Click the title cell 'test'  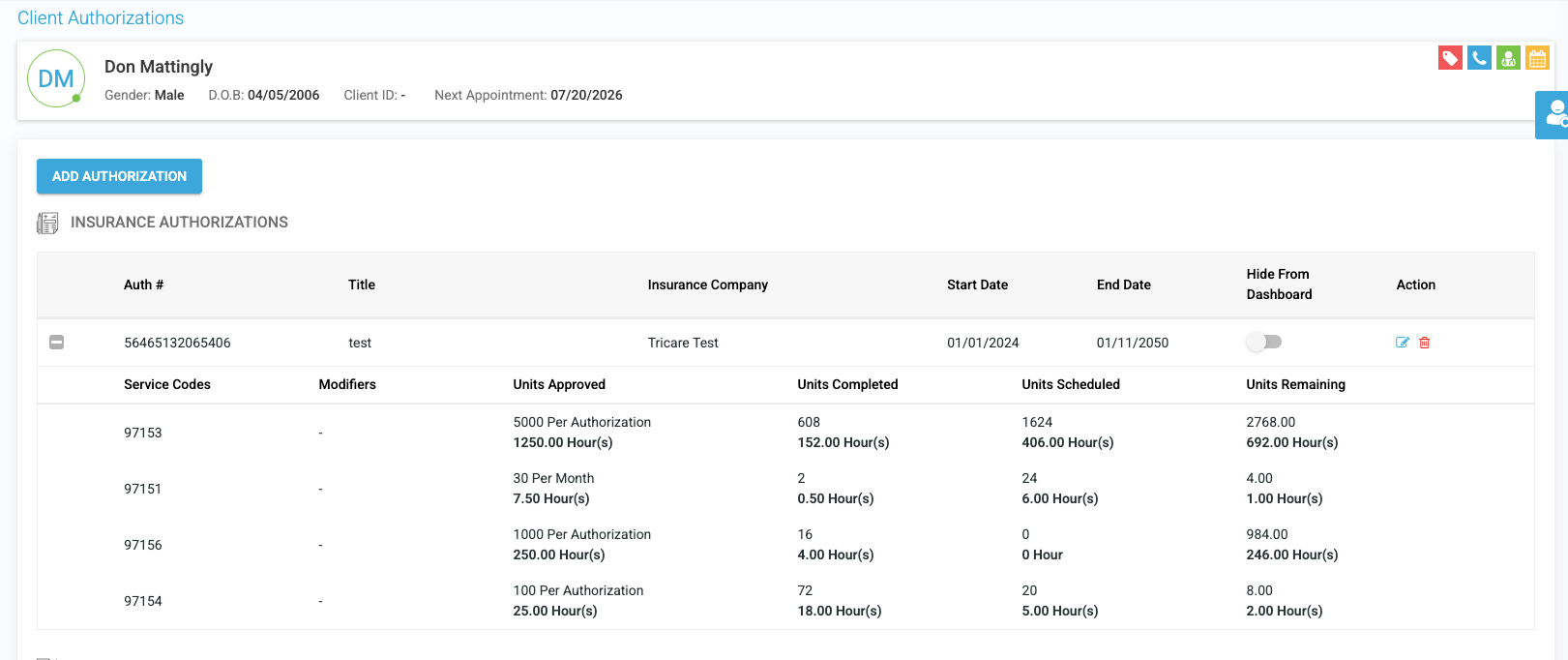[360, 343]
